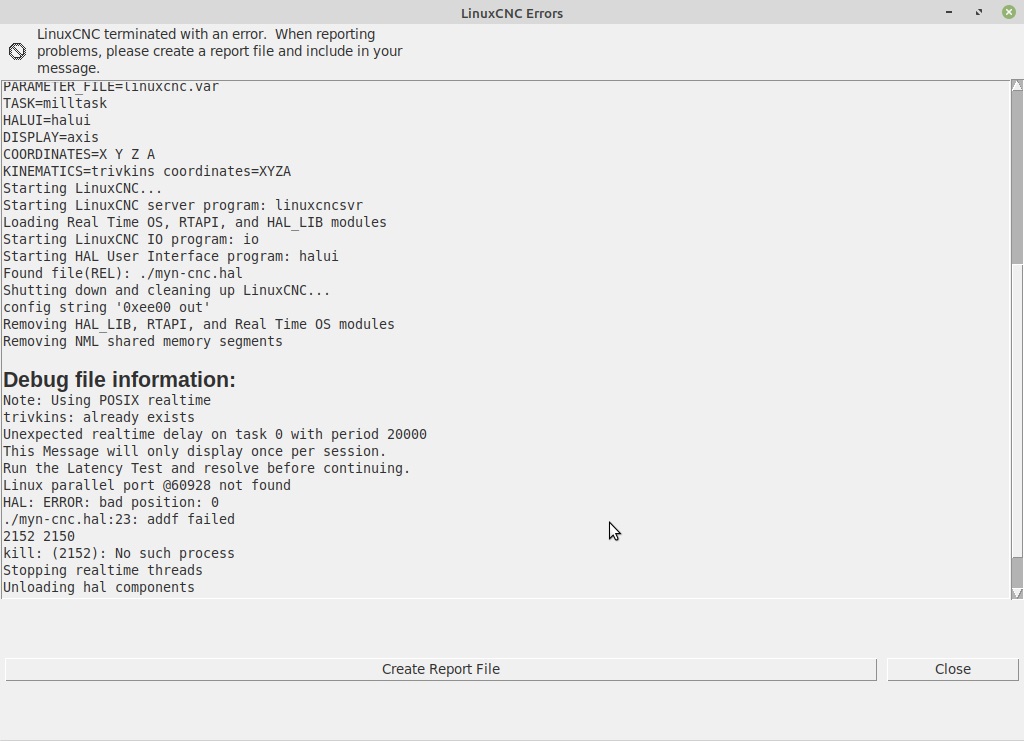Click the 'Starting LinuxCNC...' line
Viewport: 1024px width, 741px height.
pyautogui.click(x=82, y=188)
